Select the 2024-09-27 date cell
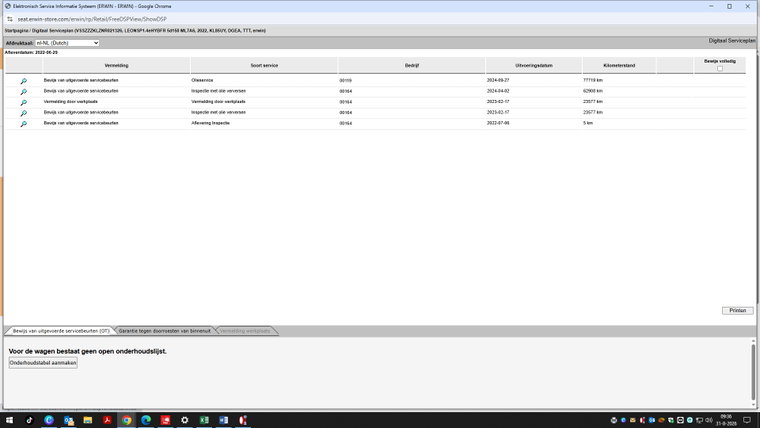 coord(498,80)
